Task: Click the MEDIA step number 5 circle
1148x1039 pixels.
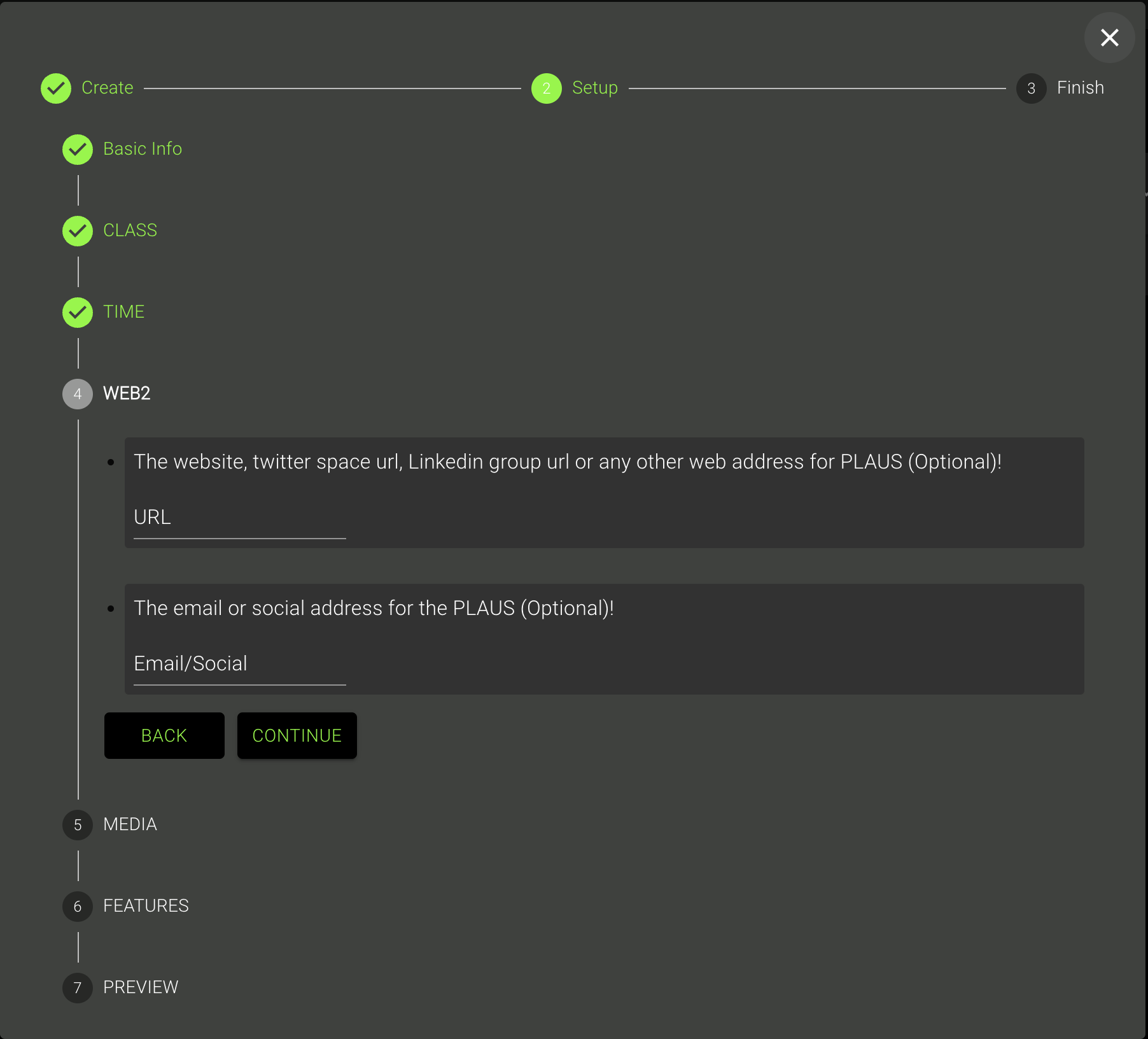Action: pos(78,825)
